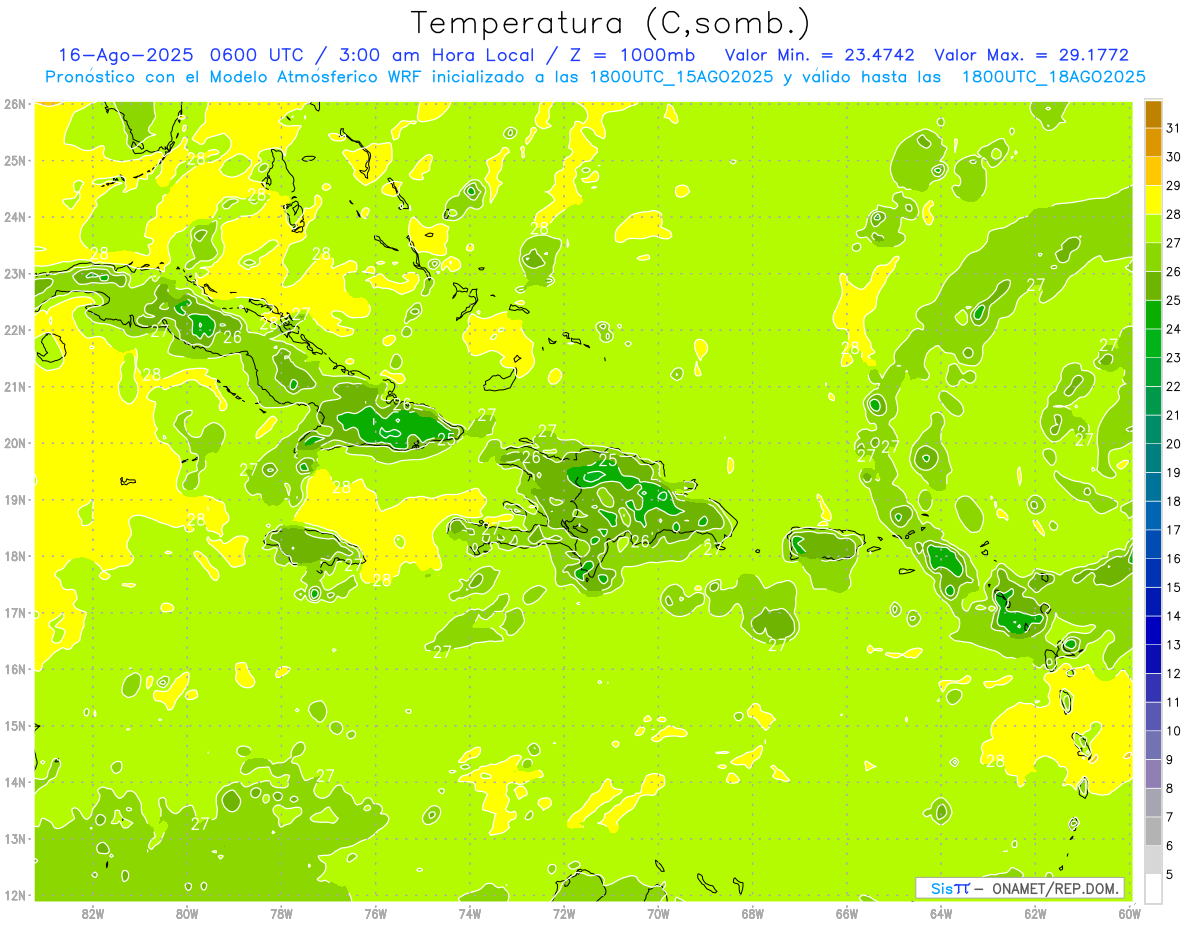Image resolution: width=1200 pixels, height=927 pixels.
Task: Click the 21N latitude axis label
Action: tap(15, 387)
